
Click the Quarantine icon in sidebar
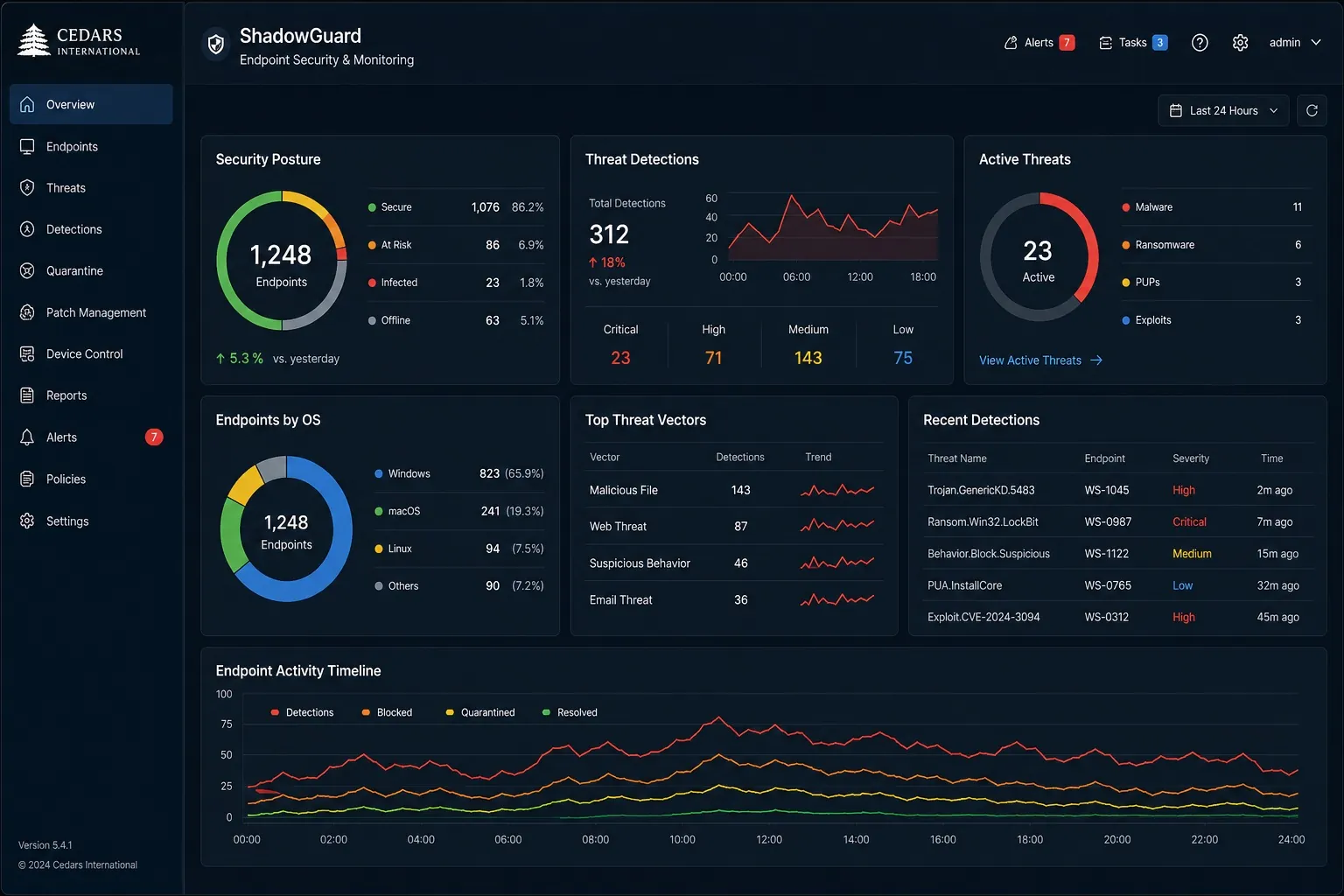coord(27,270)
